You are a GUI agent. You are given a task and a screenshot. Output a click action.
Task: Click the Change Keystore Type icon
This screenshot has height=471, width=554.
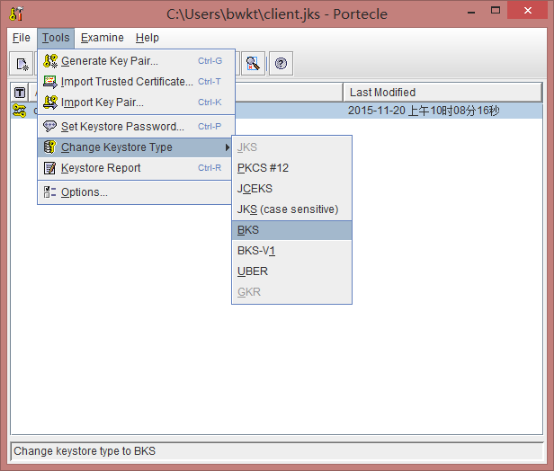[x=49, y=147]
